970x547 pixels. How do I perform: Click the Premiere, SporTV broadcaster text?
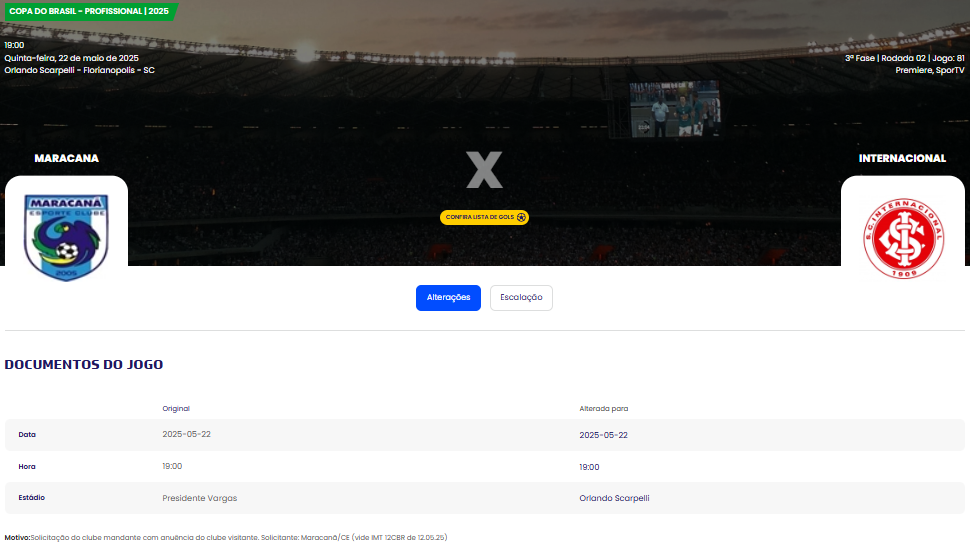pyautogui.click(x=930, y=71)
